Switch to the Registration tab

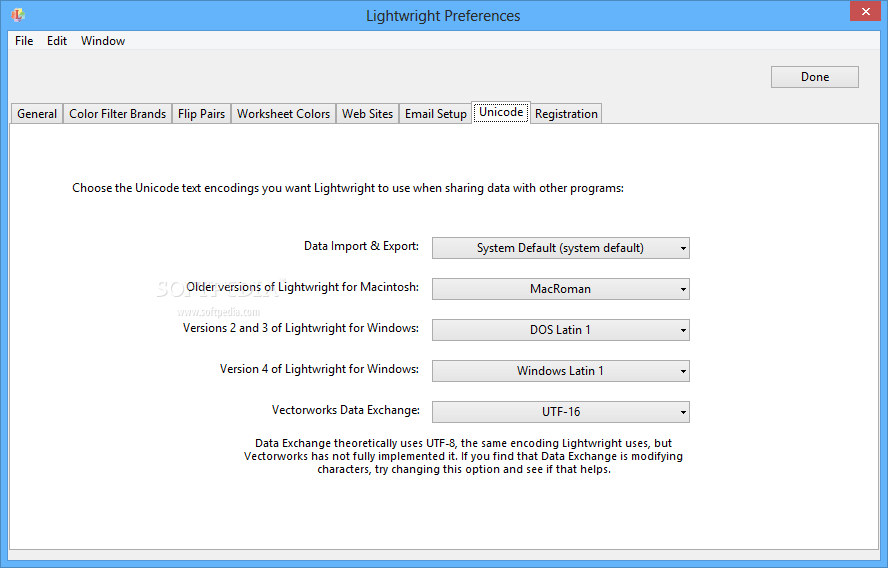(566, 114)
